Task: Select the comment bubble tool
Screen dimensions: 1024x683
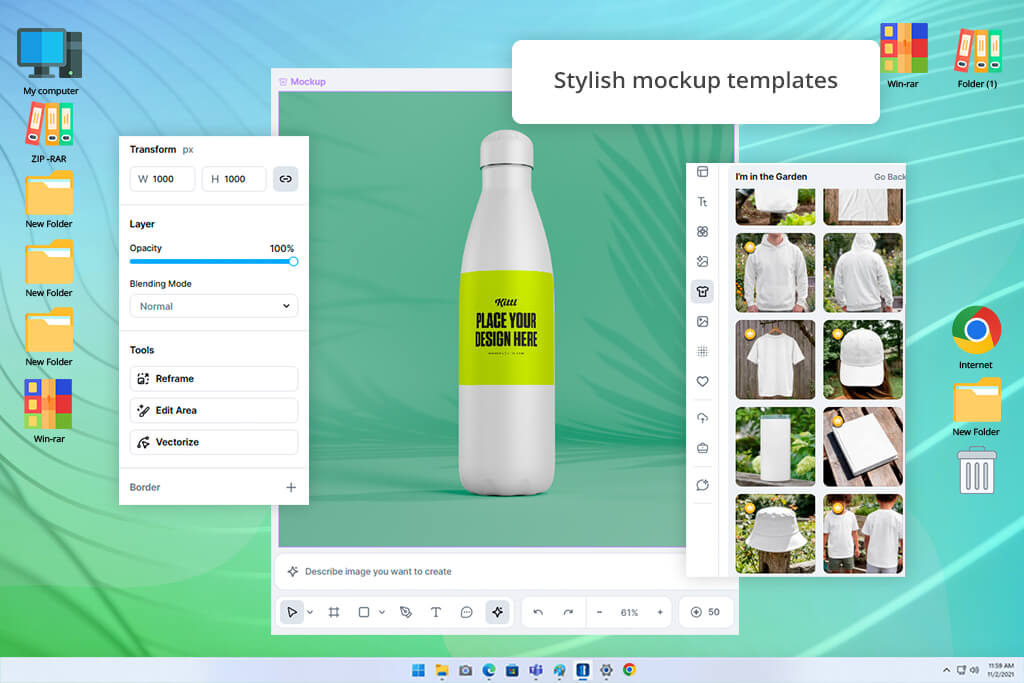Action: 466,612
